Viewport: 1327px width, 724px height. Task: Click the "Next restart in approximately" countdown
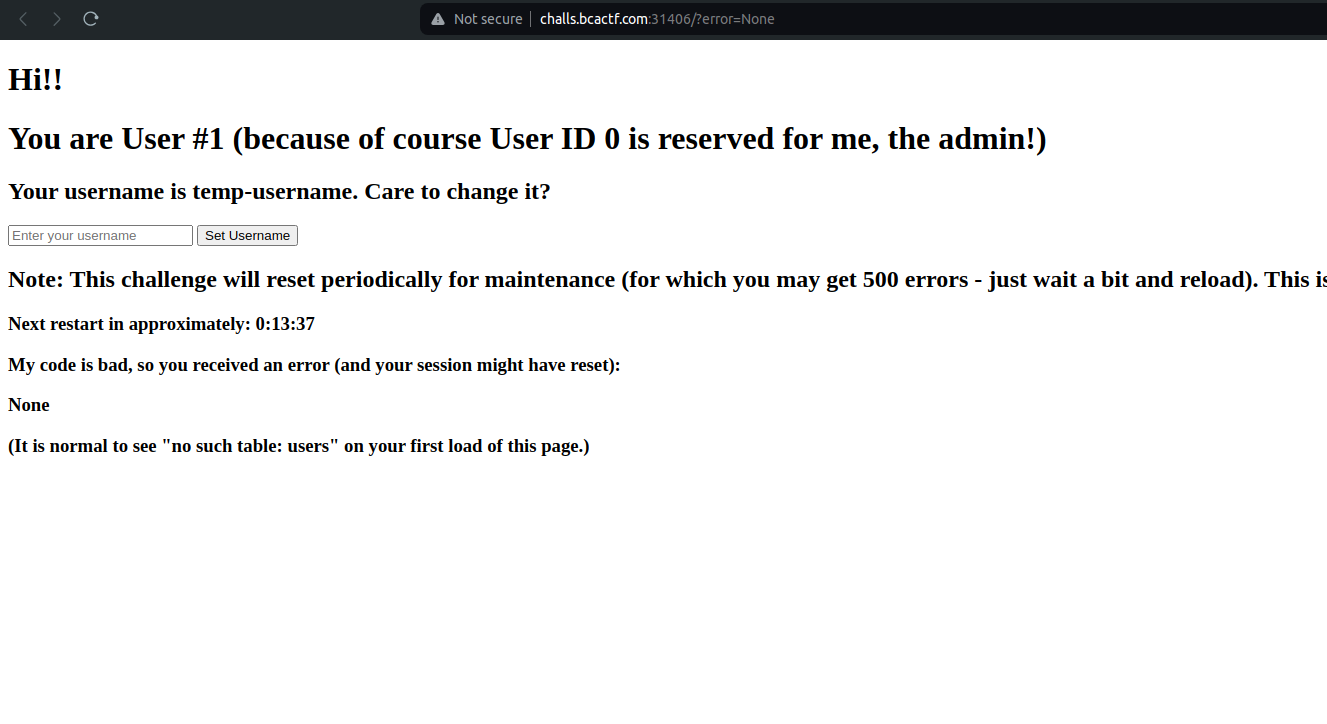161,324
